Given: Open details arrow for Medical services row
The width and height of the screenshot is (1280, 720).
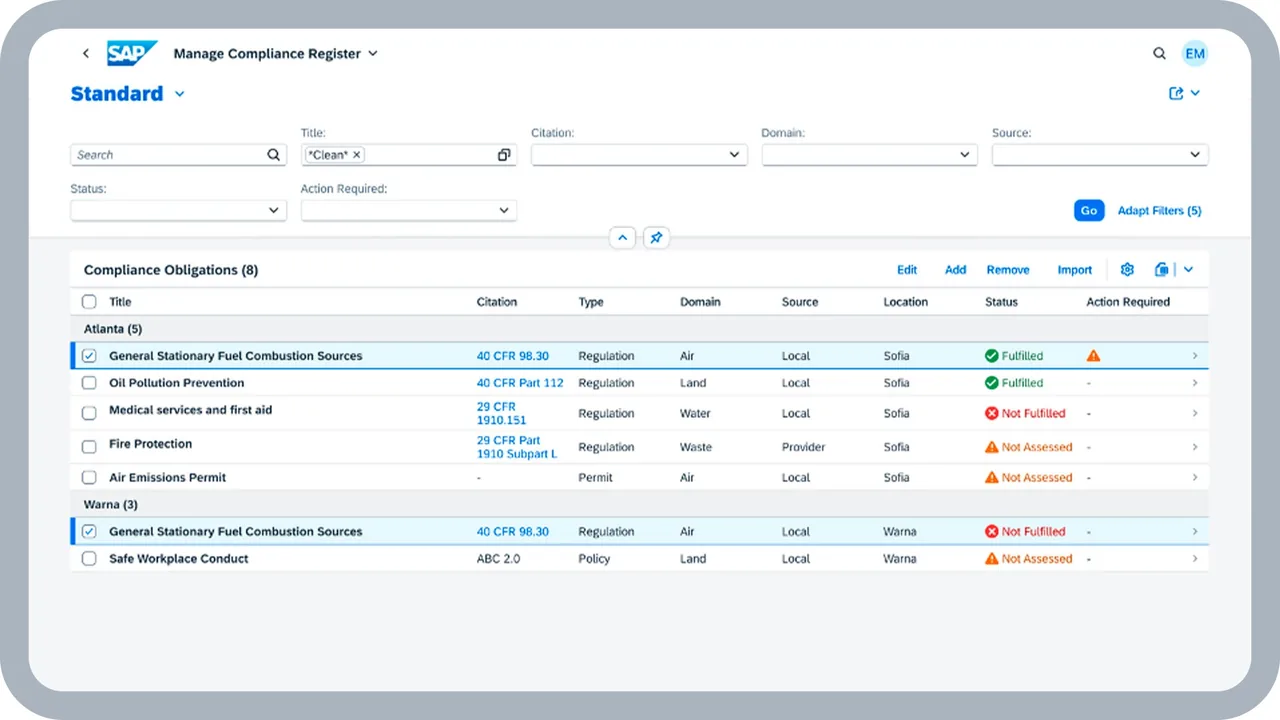Looking at the screenshot, I should (1194, 413).
